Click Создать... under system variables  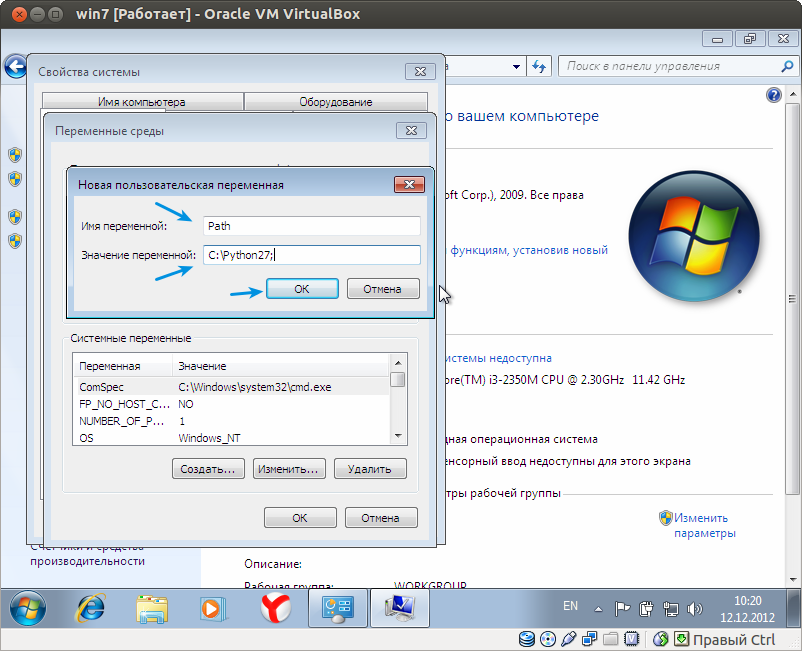(208, 469)
